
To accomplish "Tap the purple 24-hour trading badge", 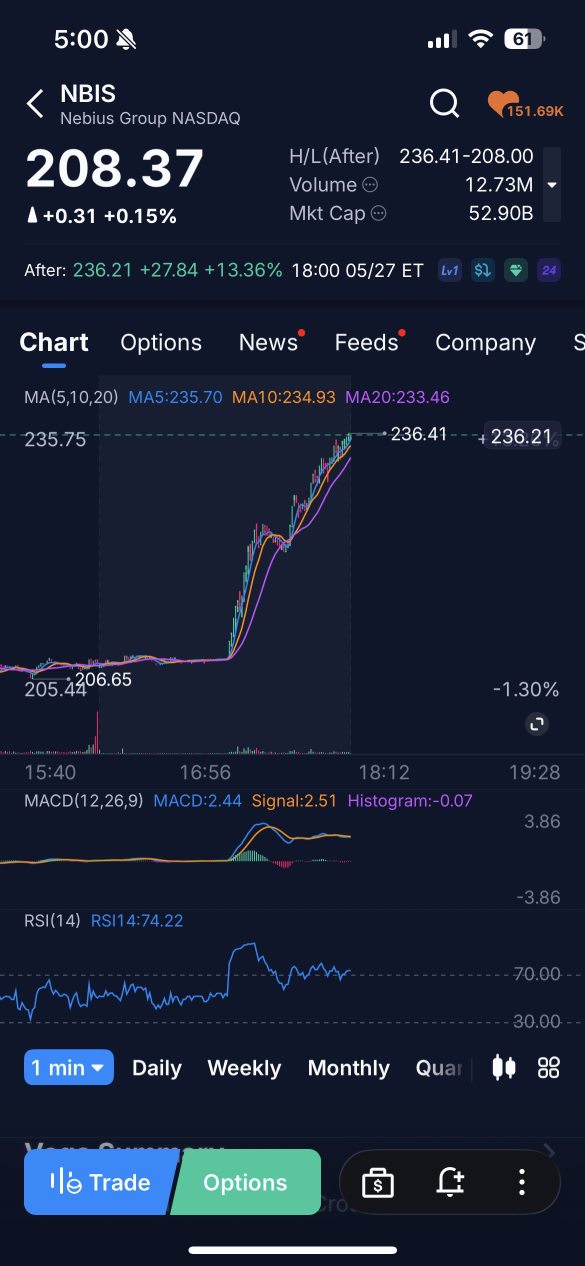I will pyautogui.click(x=548, y=270).
